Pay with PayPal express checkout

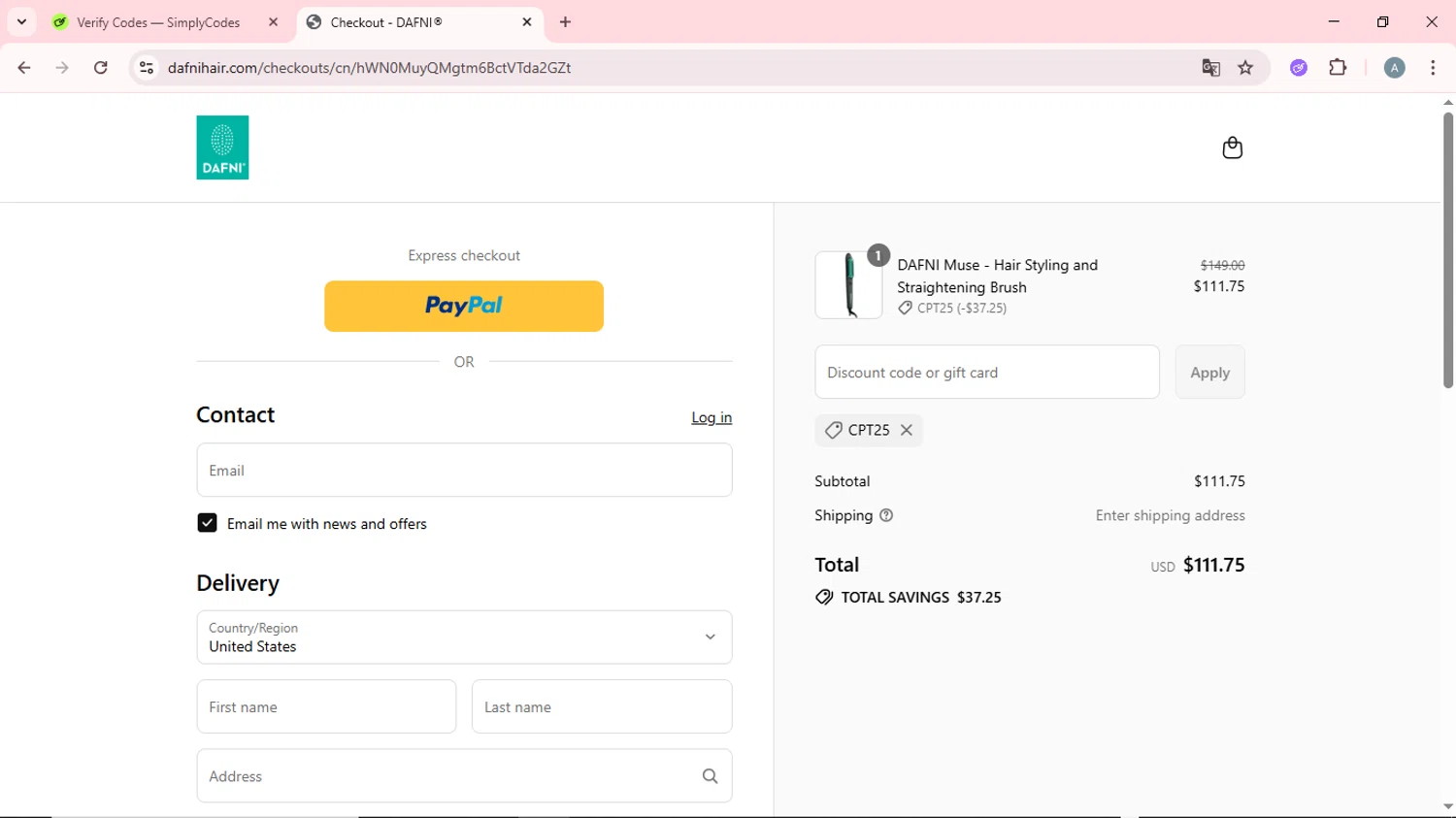(464, 307)
